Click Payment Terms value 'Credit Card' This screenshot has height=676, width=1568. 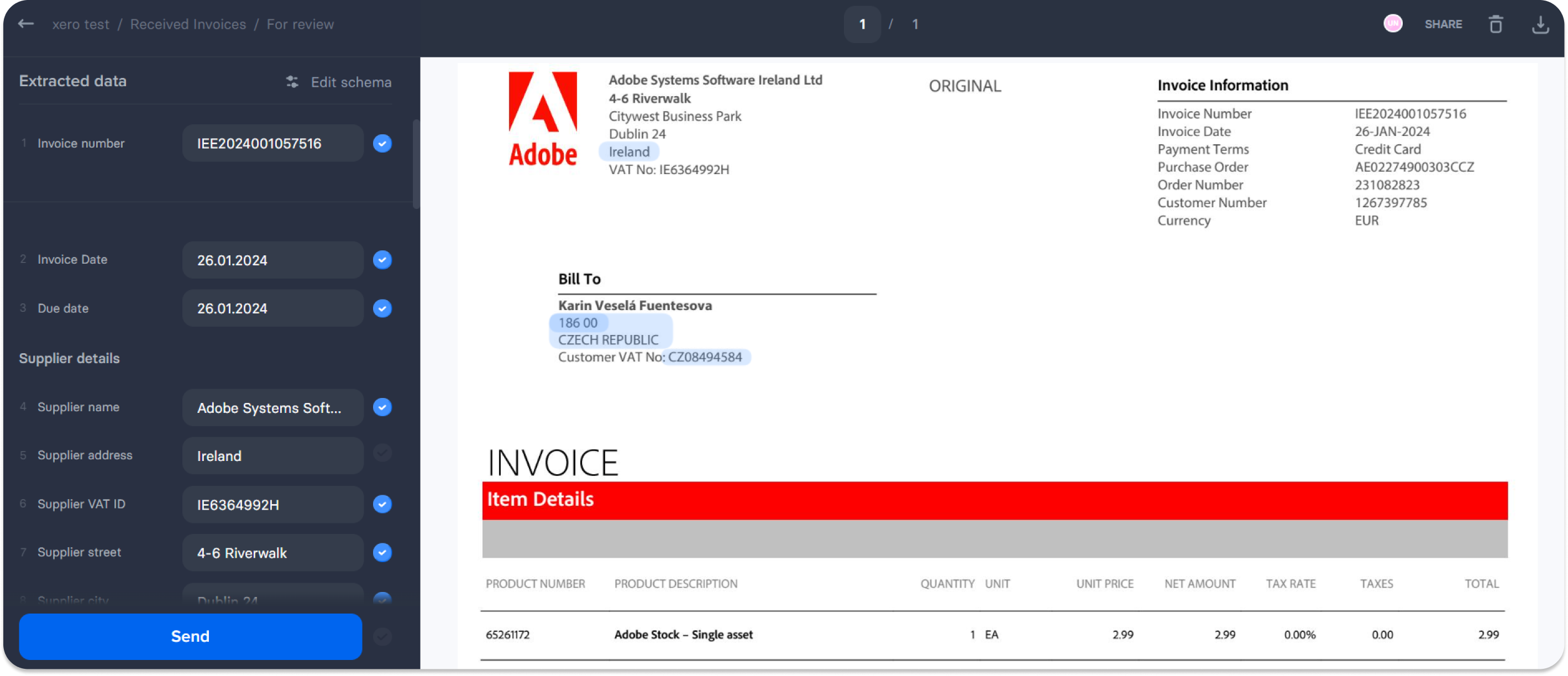click(1387, 149)
